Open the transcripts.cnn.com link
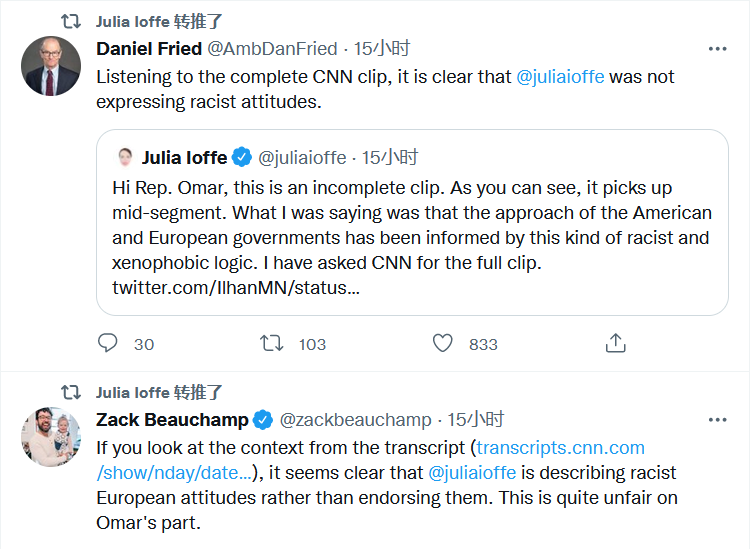The image size is (750, 549). pos(560,447)
